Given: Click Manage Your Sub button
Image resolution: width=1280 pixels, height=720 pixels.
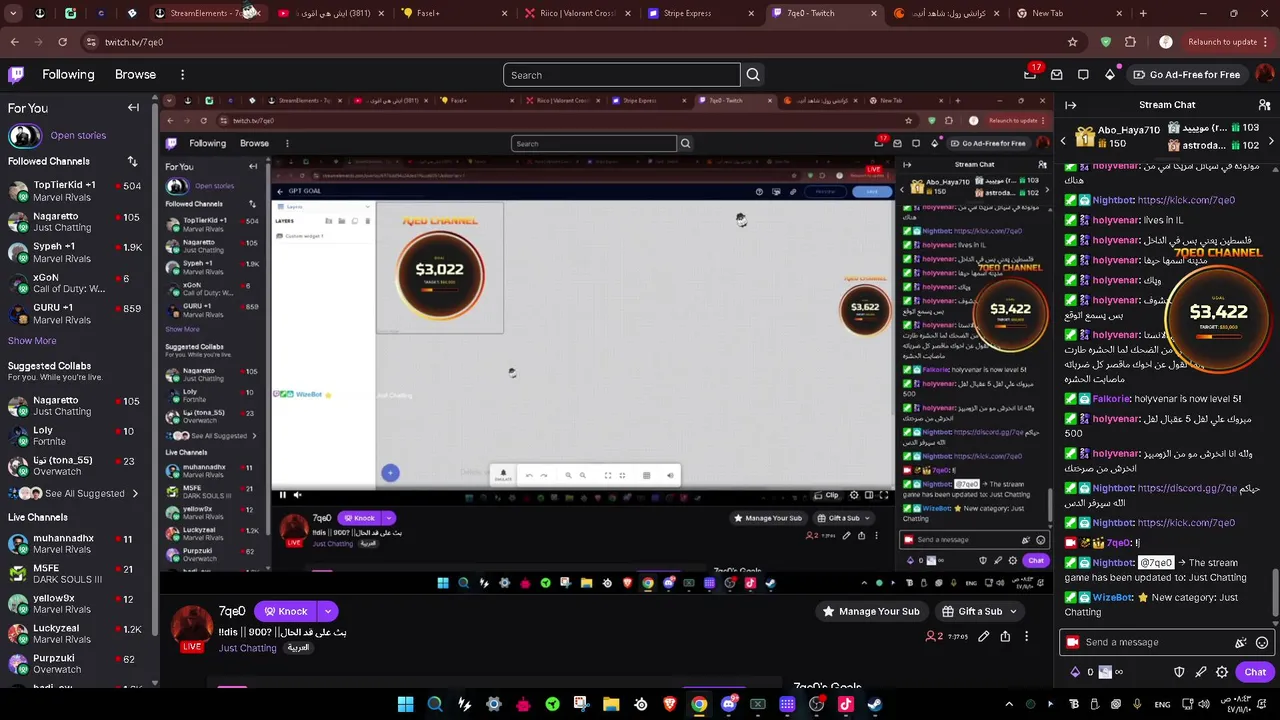Looking at the screenshot, I should [870, 611].
